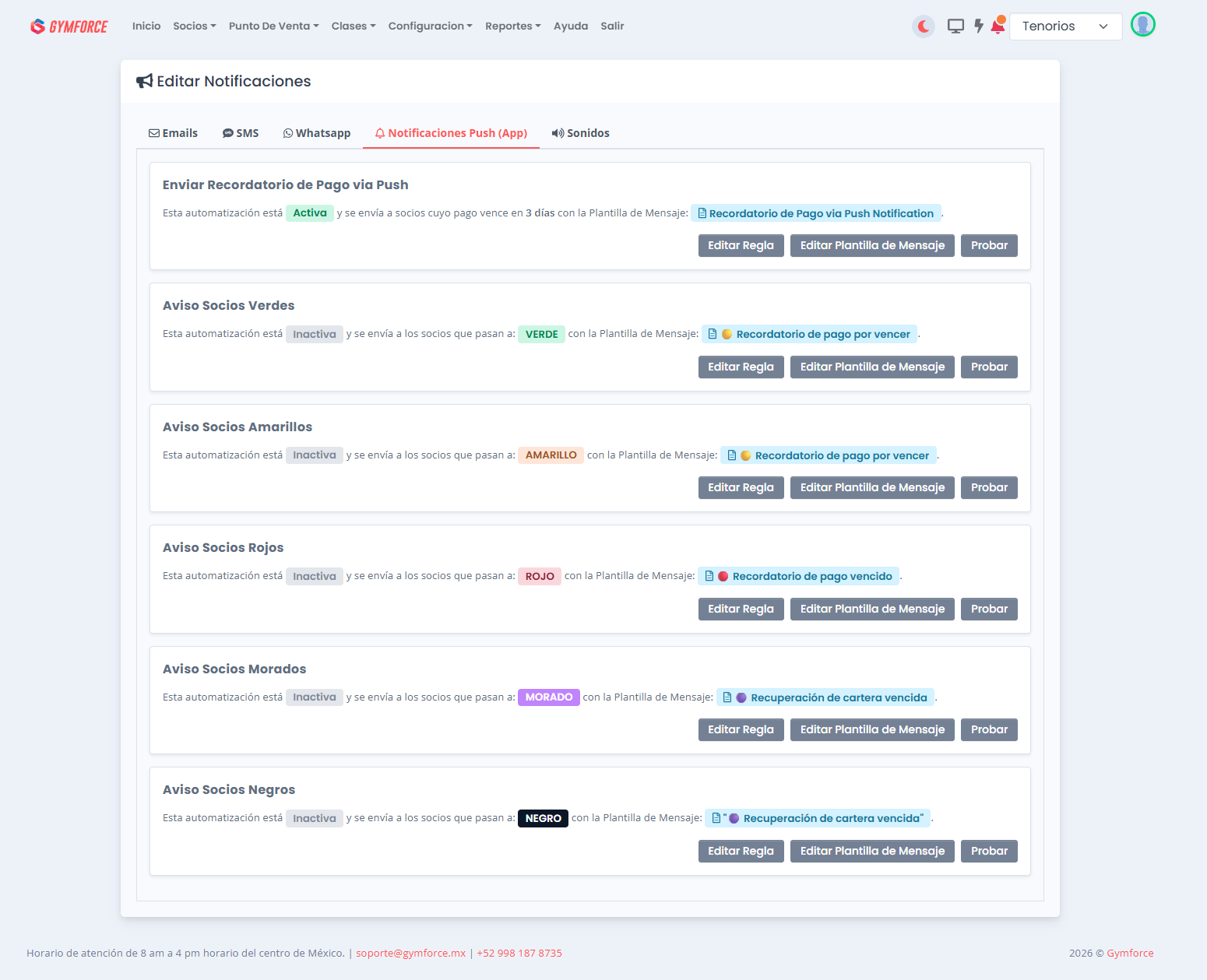Click the Gymforce footer link
The image size is (1207, 980).
(x=1130, y=953)
